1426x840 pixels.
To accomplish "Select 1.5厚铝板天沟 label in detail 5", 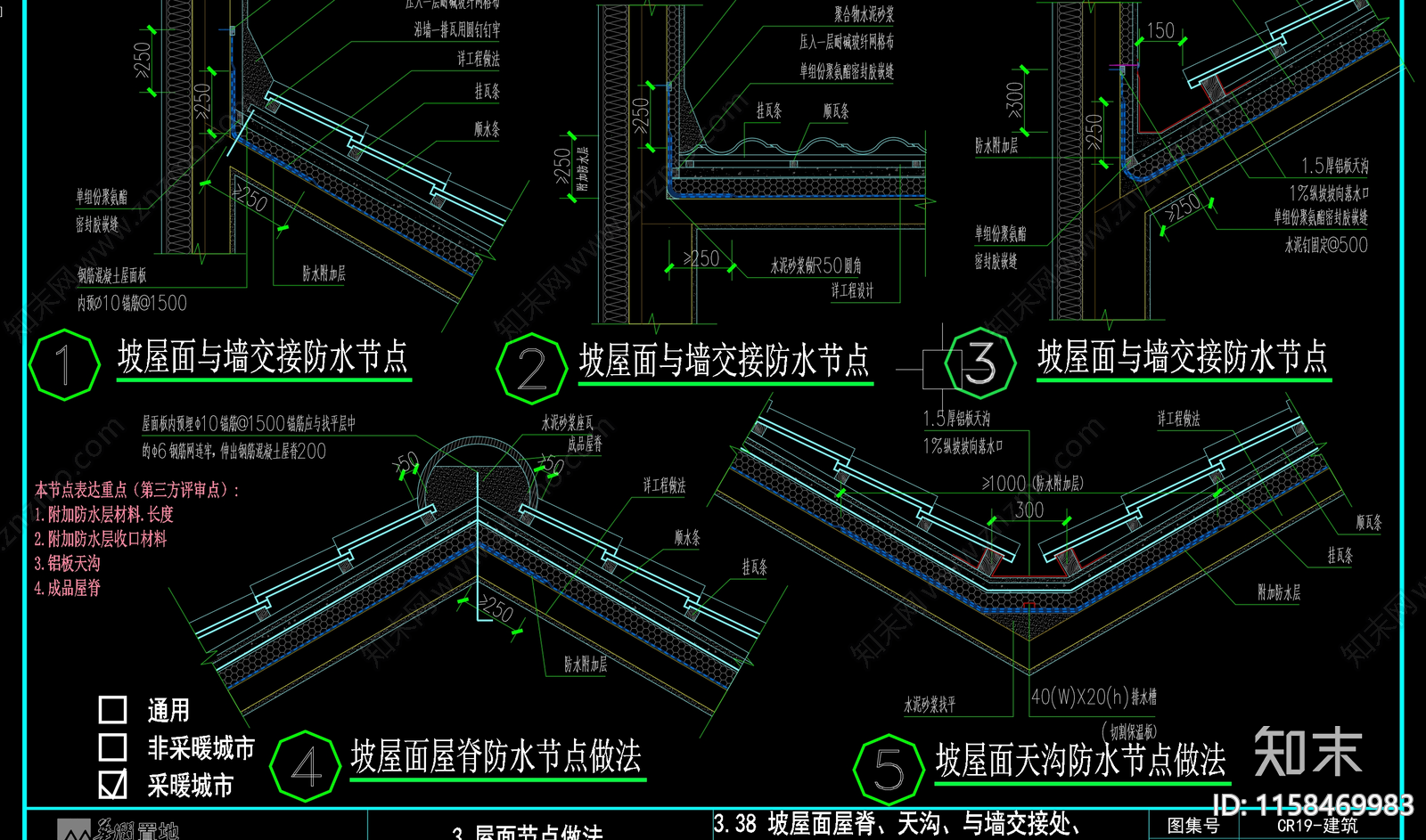I will point(956,418).
